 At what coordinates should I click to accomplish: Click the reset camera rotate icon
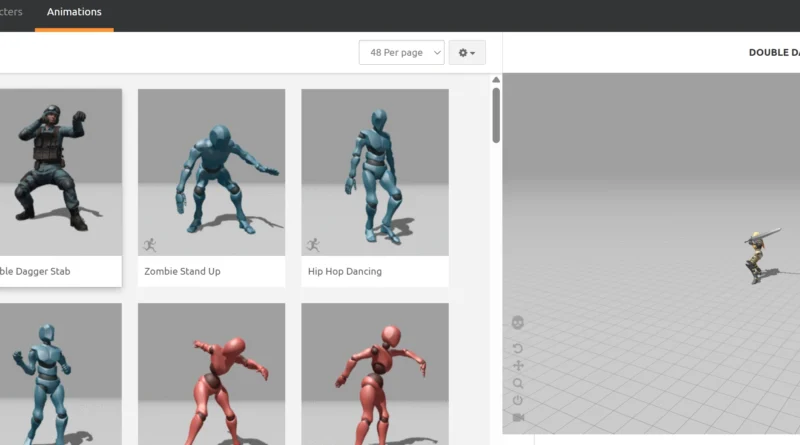[x=518, y=349]
